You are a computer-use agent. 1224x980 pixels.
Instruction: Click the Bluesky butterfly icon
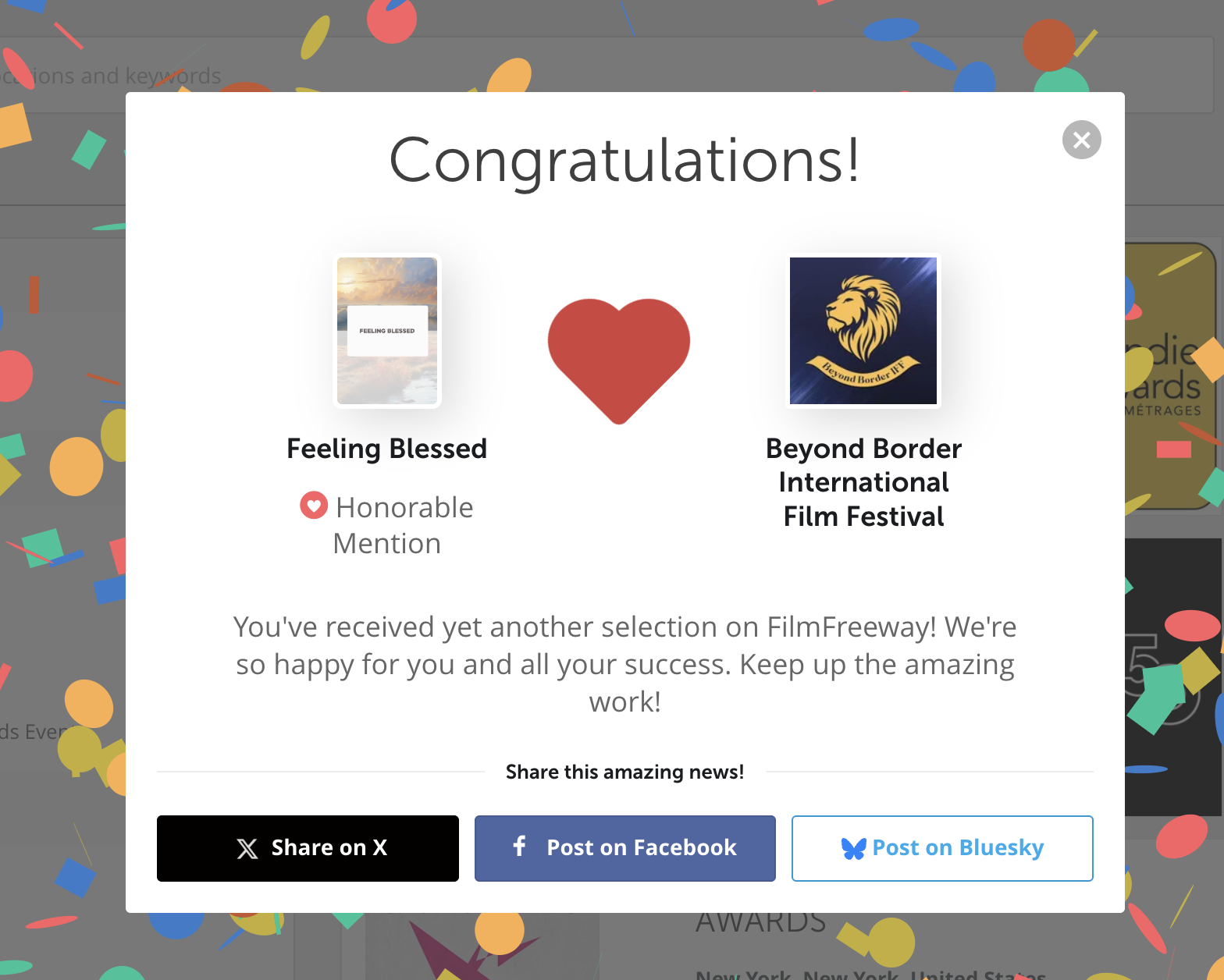[853, 848]
